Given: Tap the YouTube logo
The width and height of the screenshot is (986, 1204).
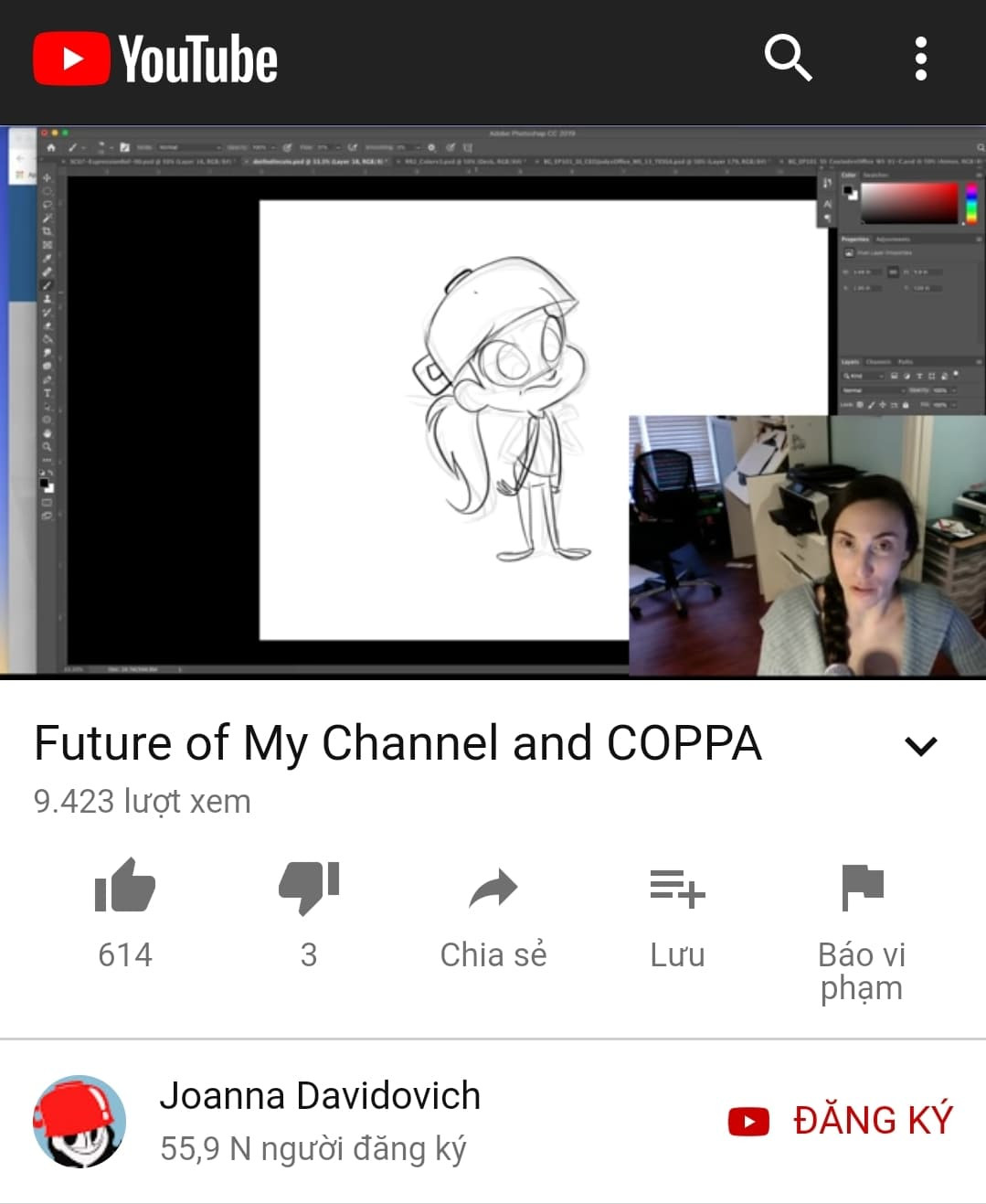Looking at the screenshot, I should tap(155, 59).
